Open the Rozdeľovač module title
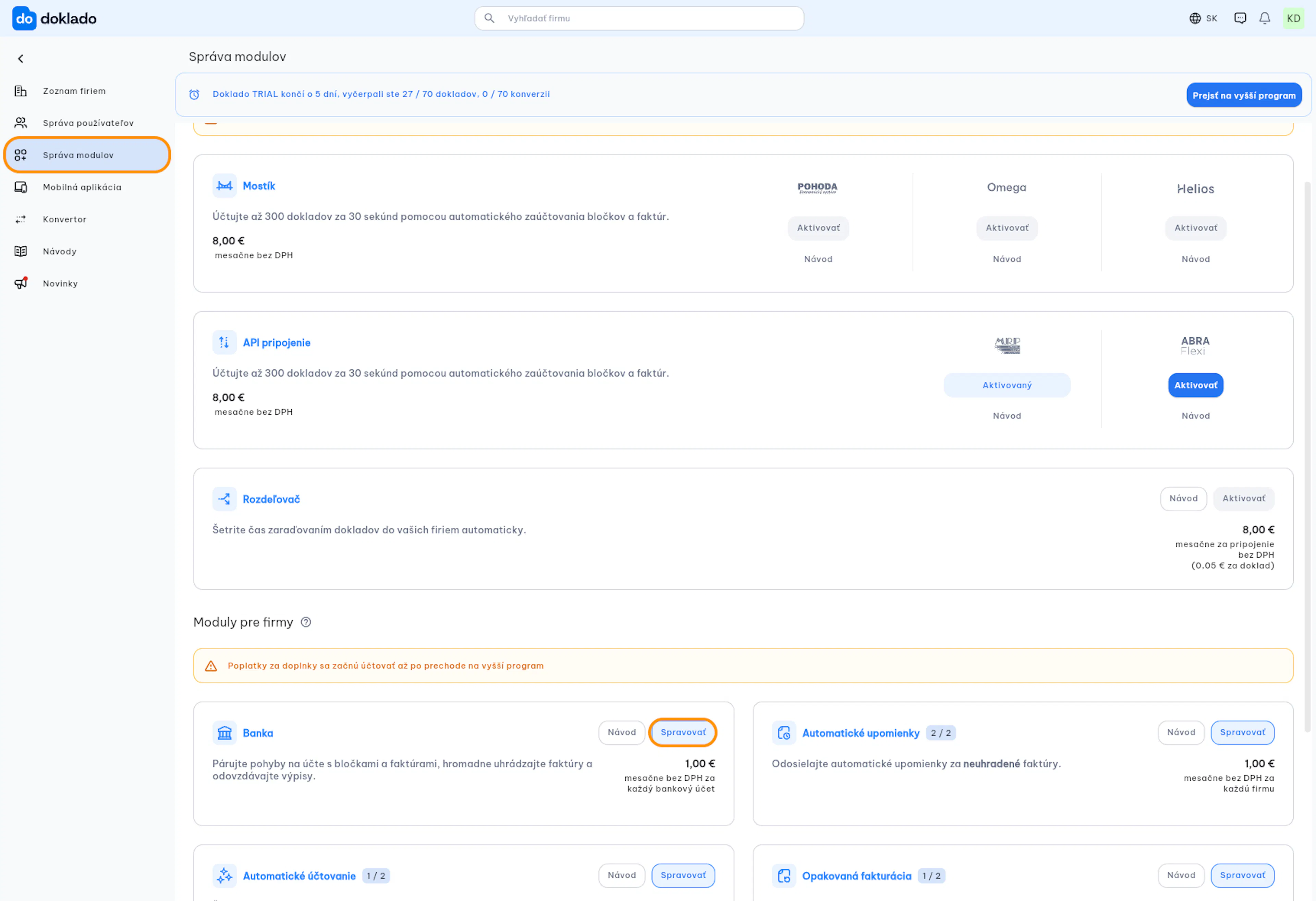Viewport: 1316px width, 901px height. point(271,499)
